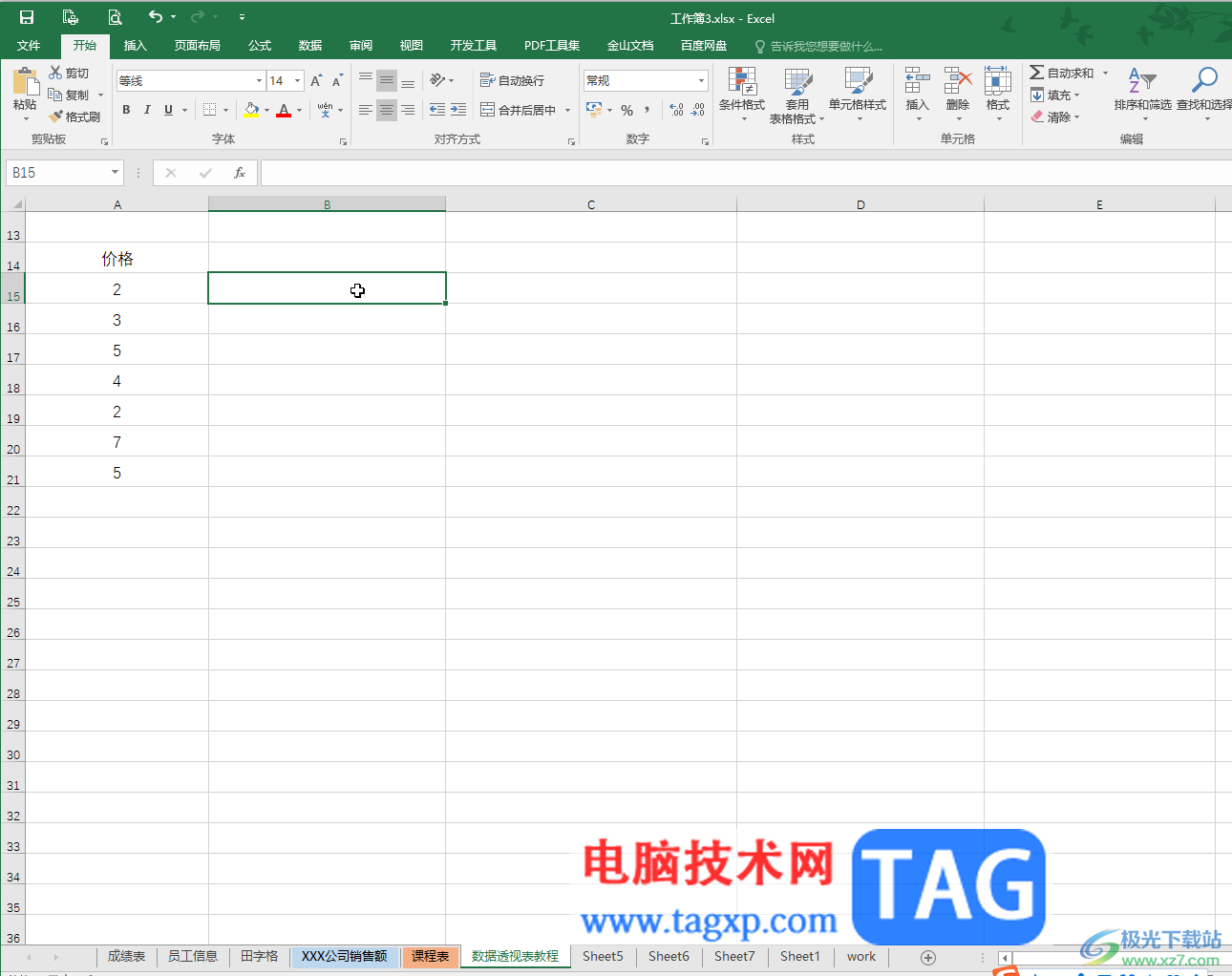Viewport: 1232px width, 976px height.
Task: Switch to the 开发工具 Developer tab
Action: pos(474,45)
